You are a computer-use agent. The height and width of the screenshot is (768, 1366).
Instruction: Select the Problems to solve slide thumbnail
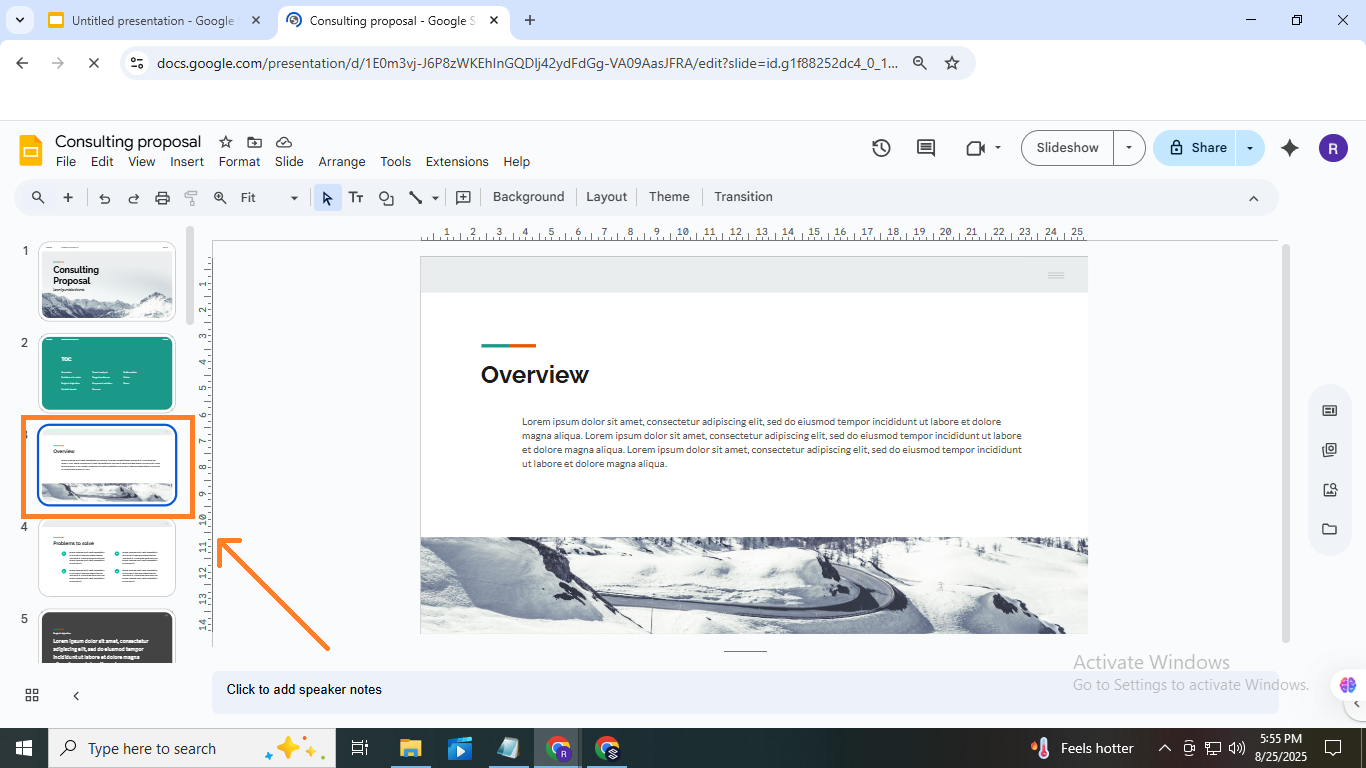107,558
